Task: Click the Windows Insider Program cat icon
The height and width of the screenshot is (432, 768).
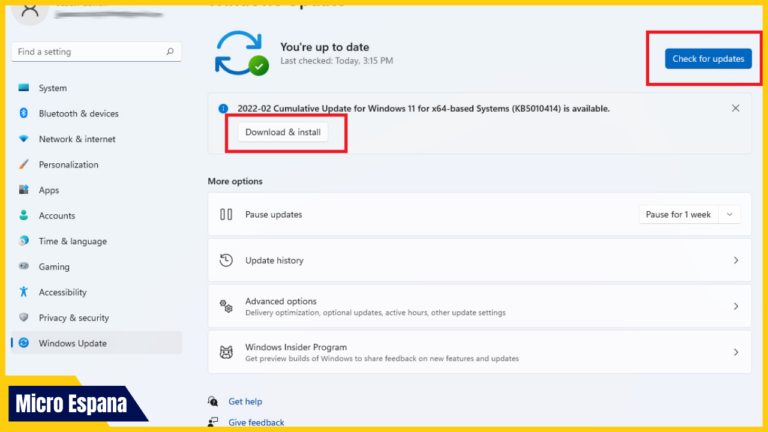Action: coord(226,352)
